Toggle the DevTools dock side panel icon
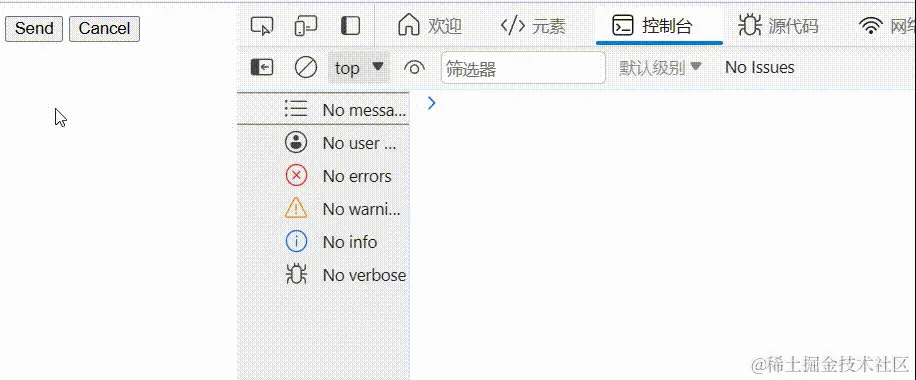The width and height of the screenshot is (916, 380). [x=351, y=26]
